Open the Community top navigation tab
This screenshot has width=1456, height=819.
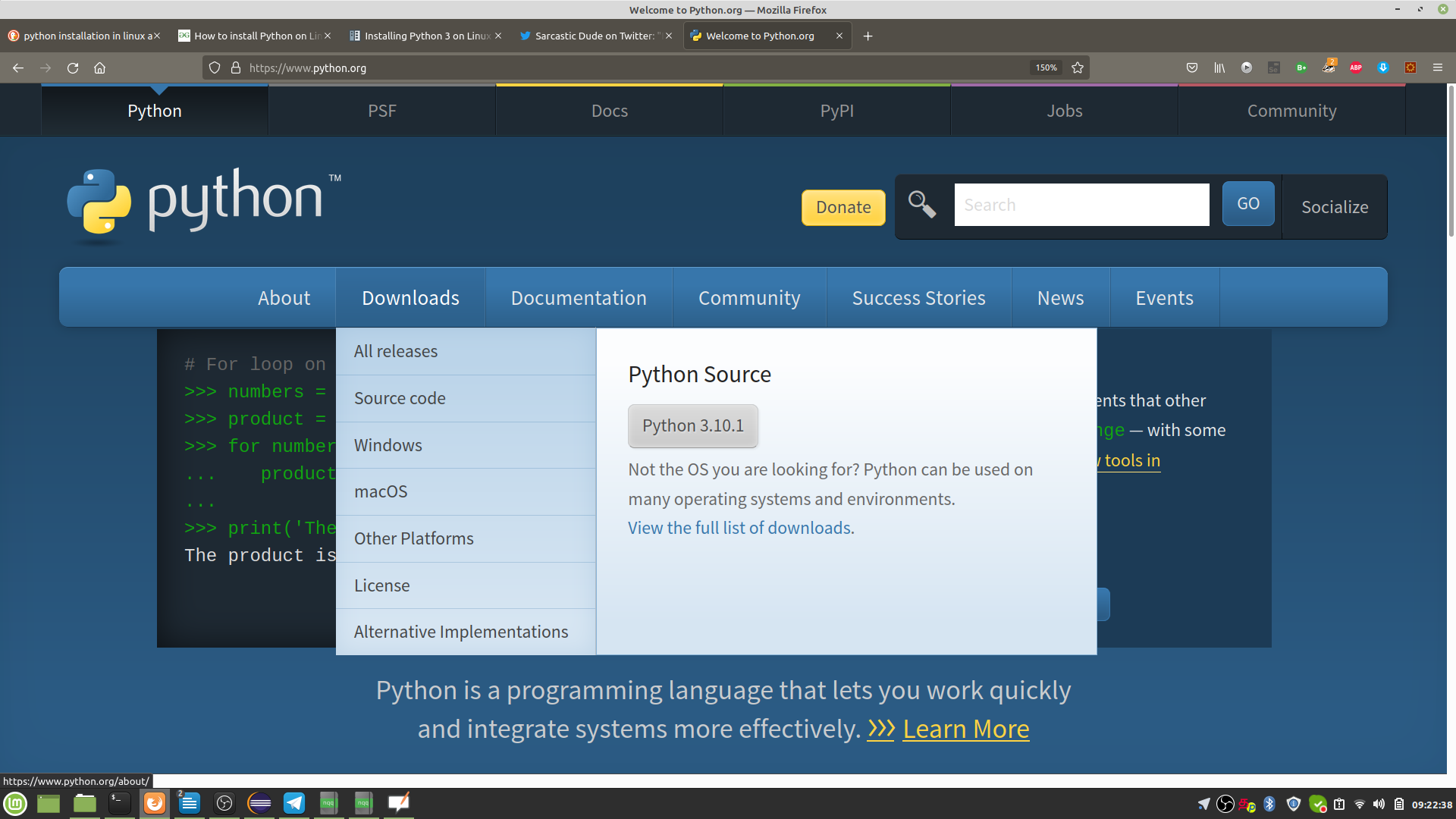click(1292, 111)
